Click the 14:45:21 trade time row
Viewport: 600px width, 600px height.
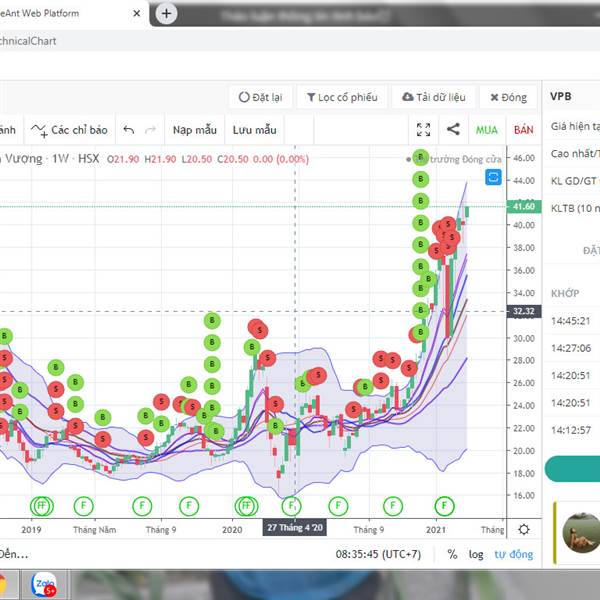click(572, 321)
